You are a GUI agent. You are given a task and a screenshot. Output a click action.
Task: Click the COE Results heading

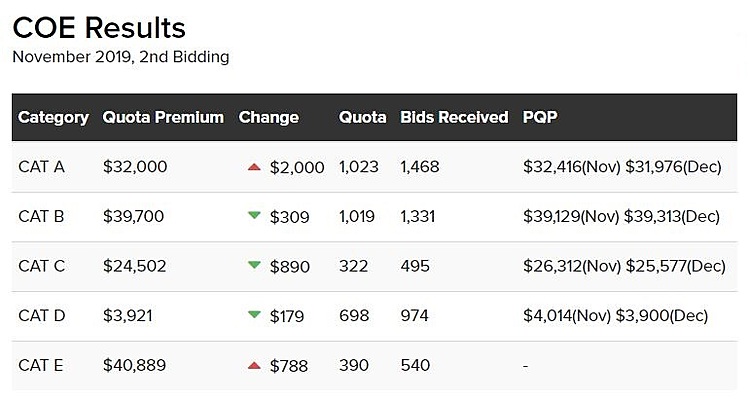(x=99, y=27)
